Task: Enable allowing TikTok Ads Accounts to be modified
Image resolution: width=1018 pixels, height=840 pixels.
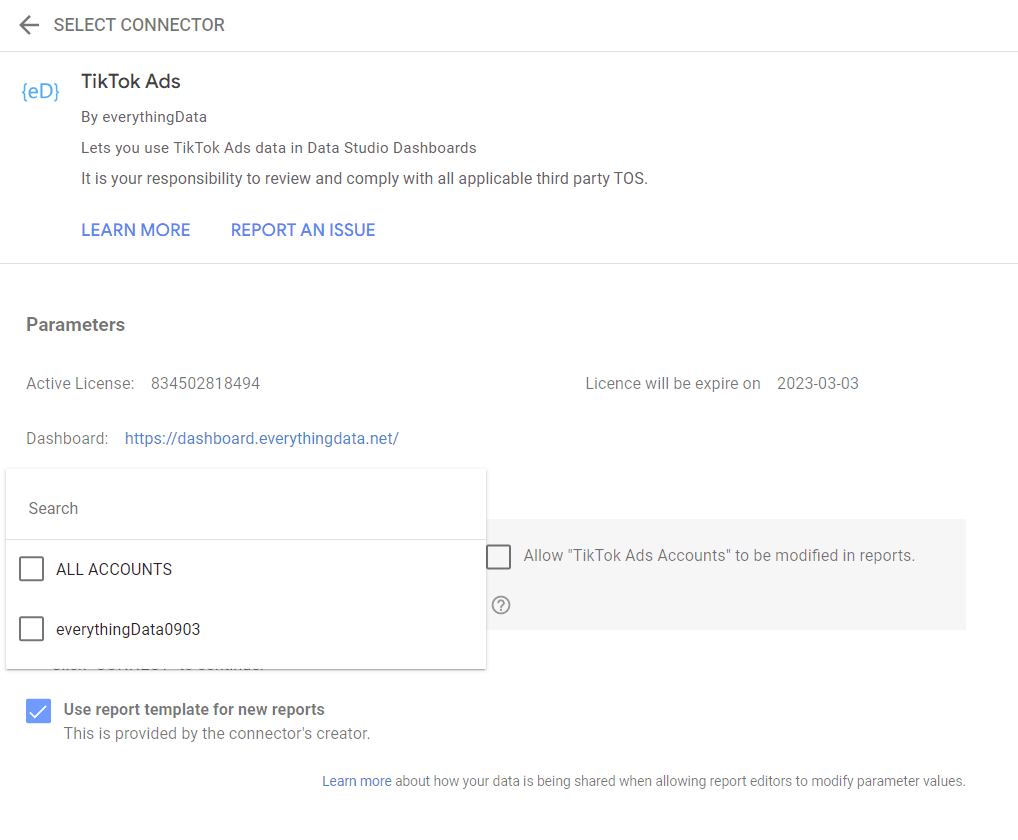Action: click(x=499, y=556)
